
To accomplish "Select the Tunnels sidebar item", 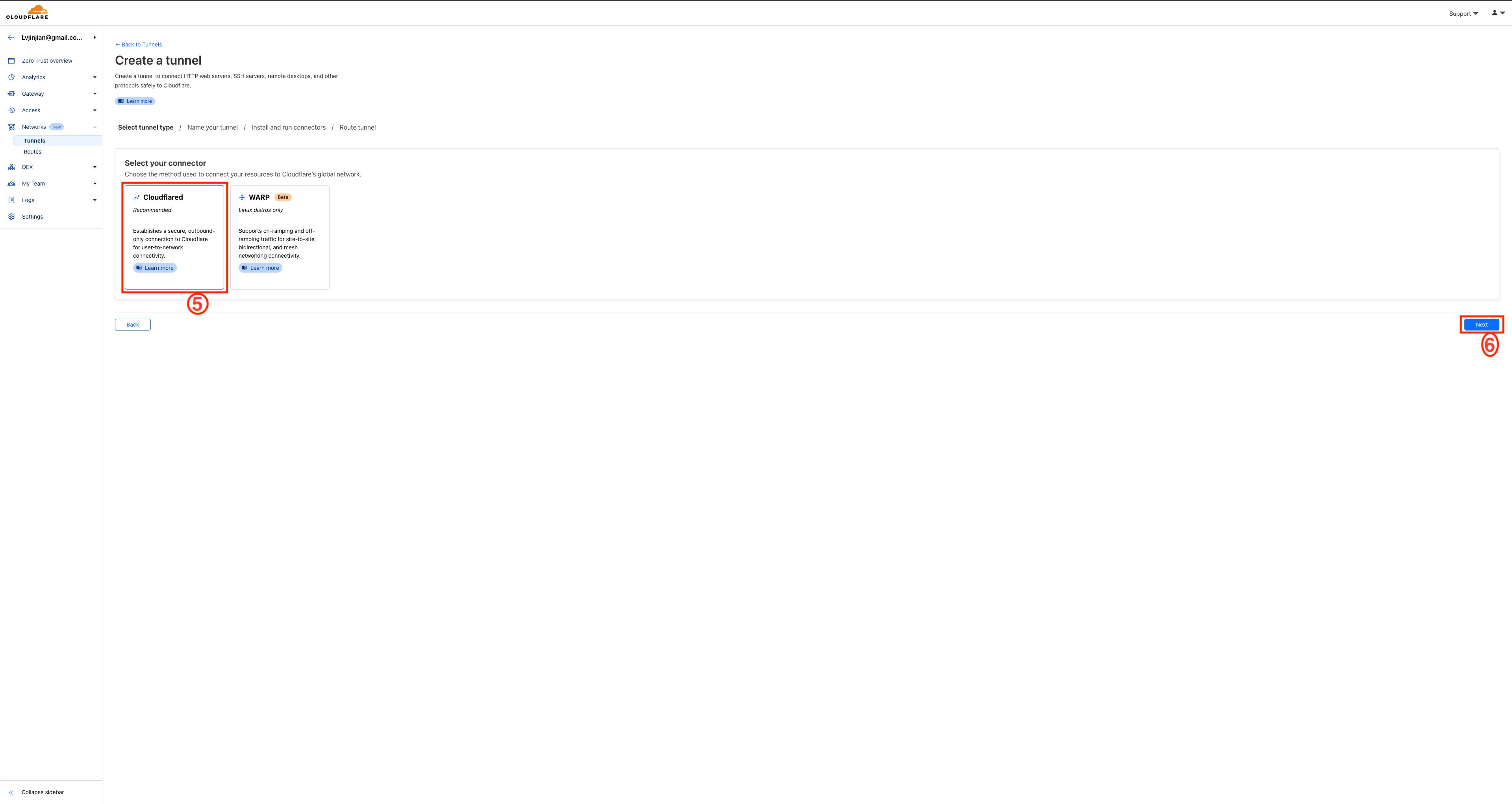I will [x=57, y=141].
